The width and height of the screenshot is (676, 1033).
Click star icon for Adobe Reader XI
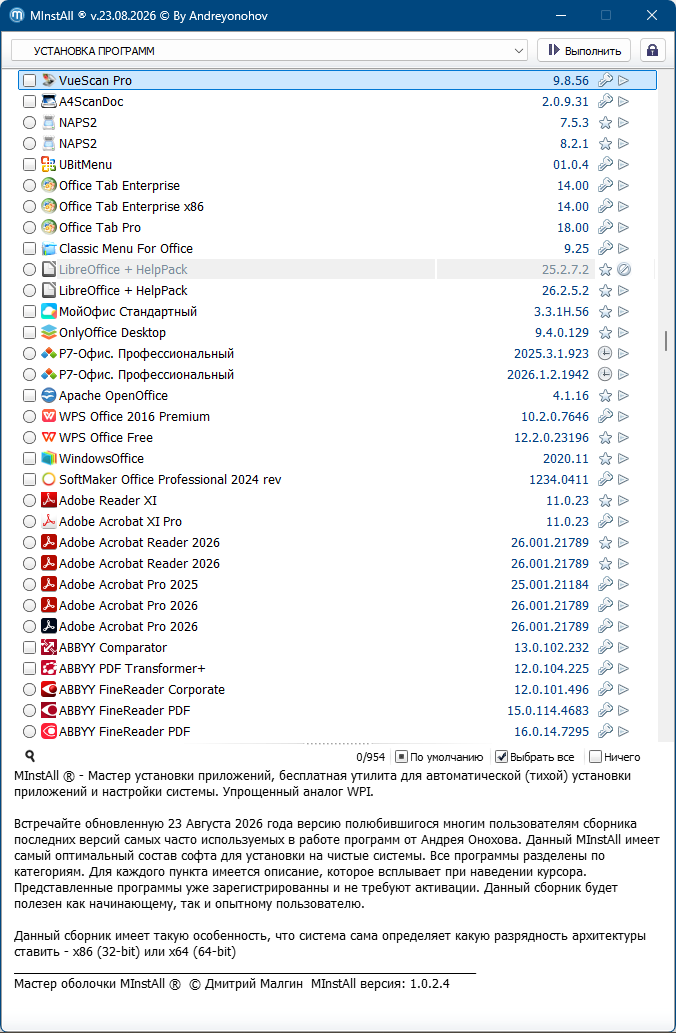[x=605, y=501]
